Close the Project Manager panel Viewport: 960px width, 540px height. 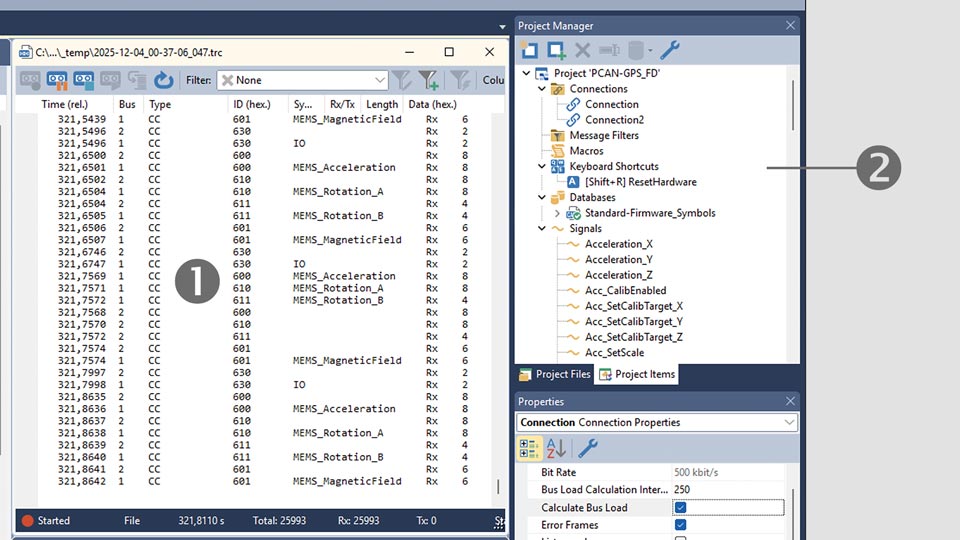(x=790, y=25)
